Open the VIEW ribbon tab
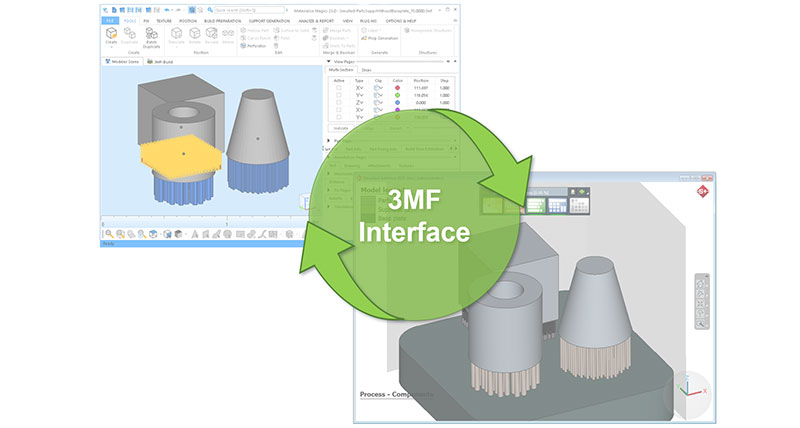 point(347,21)
